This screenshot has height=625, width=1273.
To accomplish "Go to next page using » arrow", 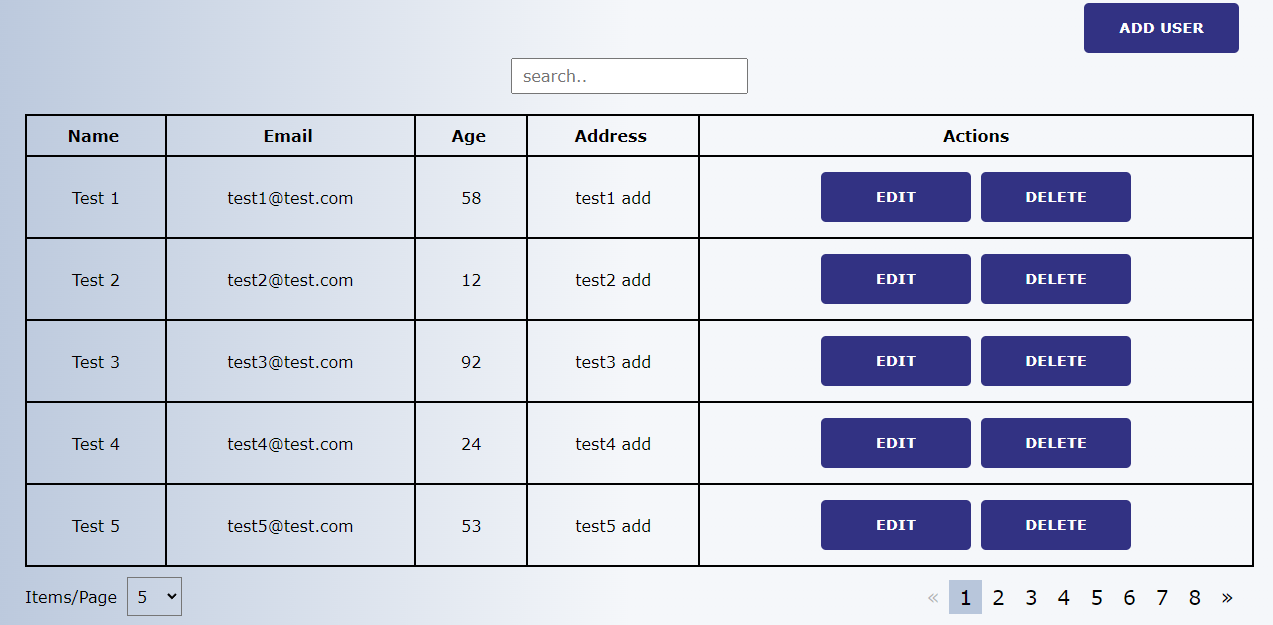I will [x=1227, y=597].
